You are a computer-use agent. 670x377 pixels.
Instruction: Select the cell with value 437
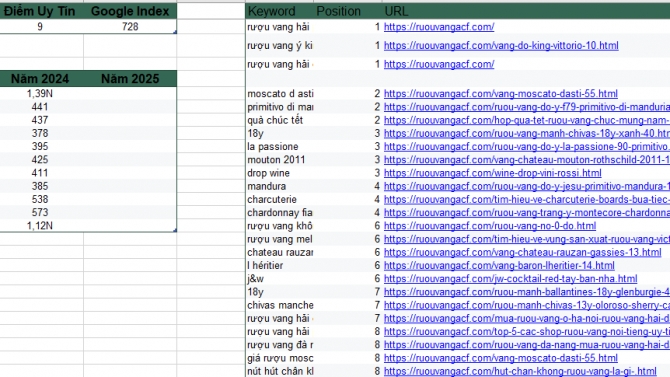tap(40, 120)
